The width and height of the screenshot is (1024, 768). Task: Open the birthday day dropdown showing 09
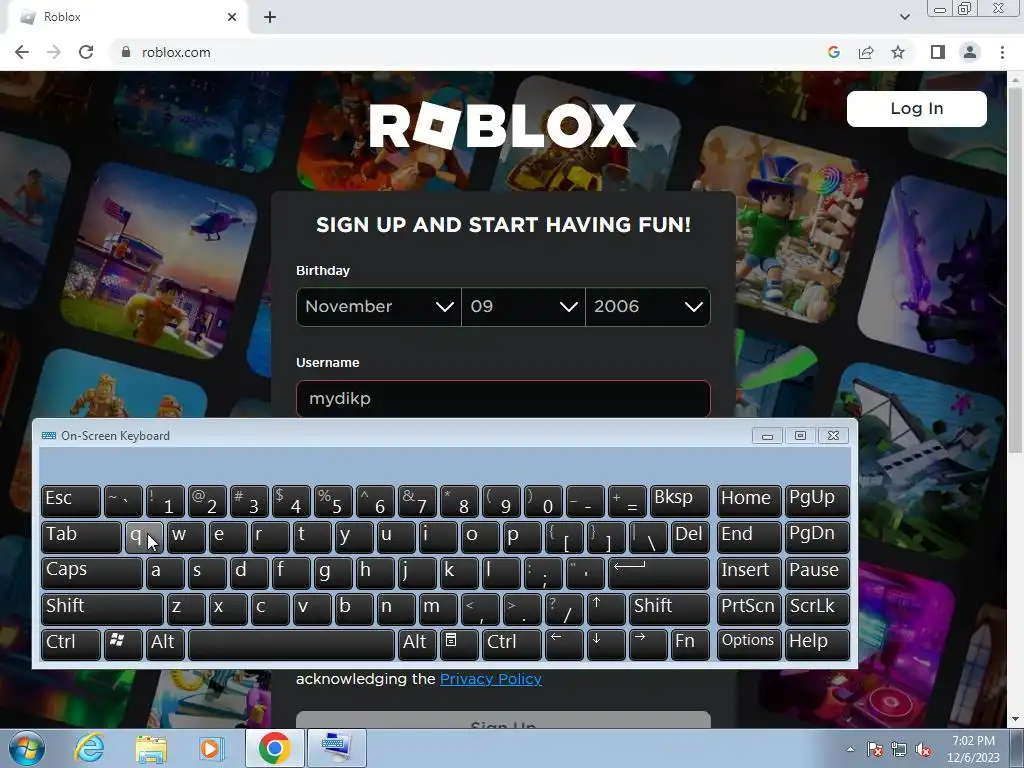(523, 306)
